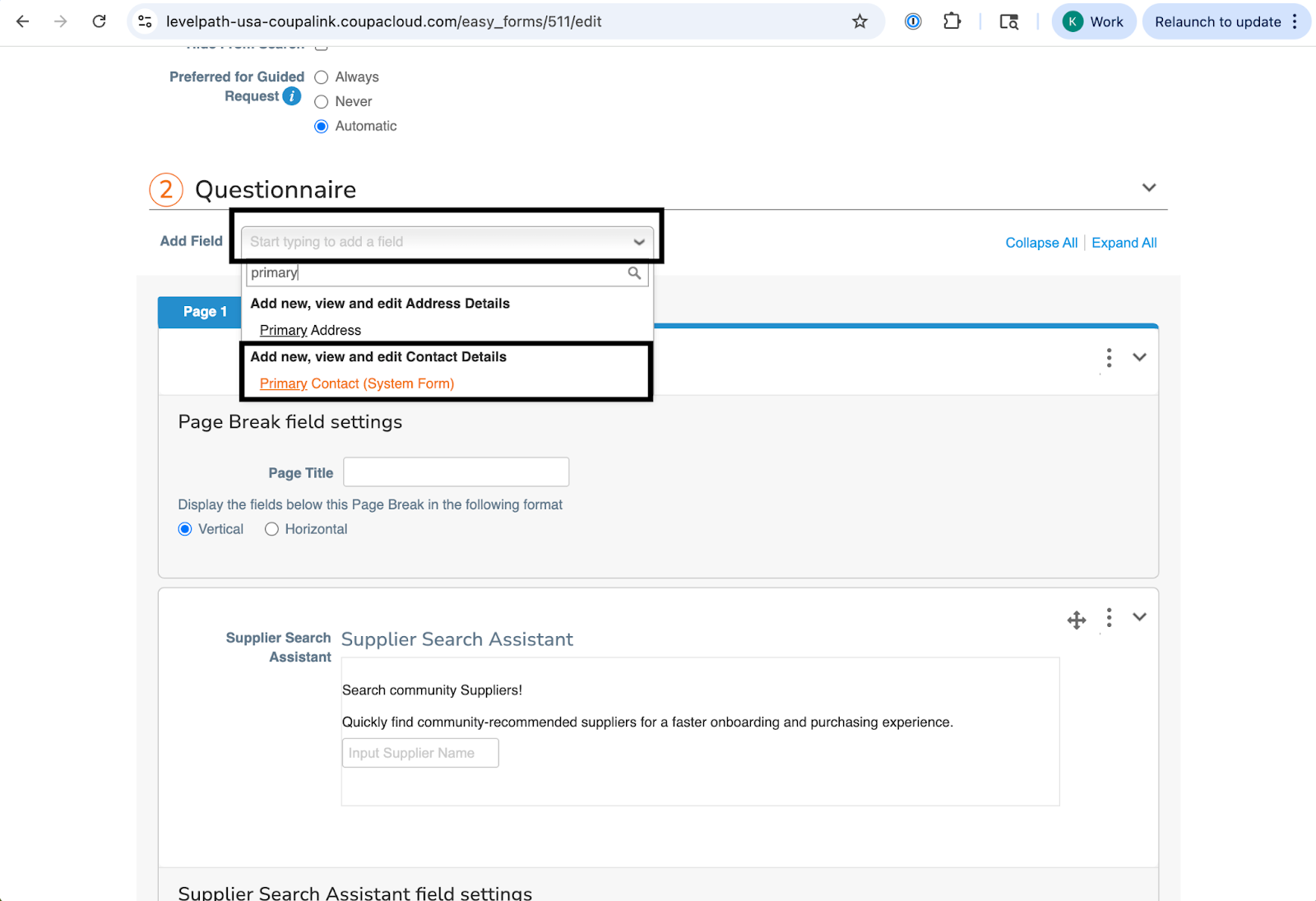The image size is (1316, 901).
Task: Open the browser extensions puzzle icon
Action: coord(952,21)
